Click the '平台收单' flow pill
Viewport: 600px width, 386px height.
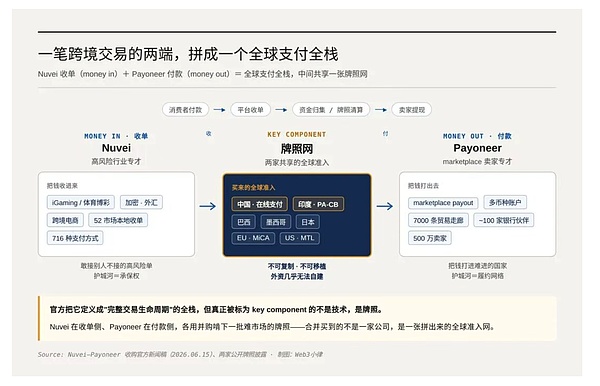tap(250, 110)
